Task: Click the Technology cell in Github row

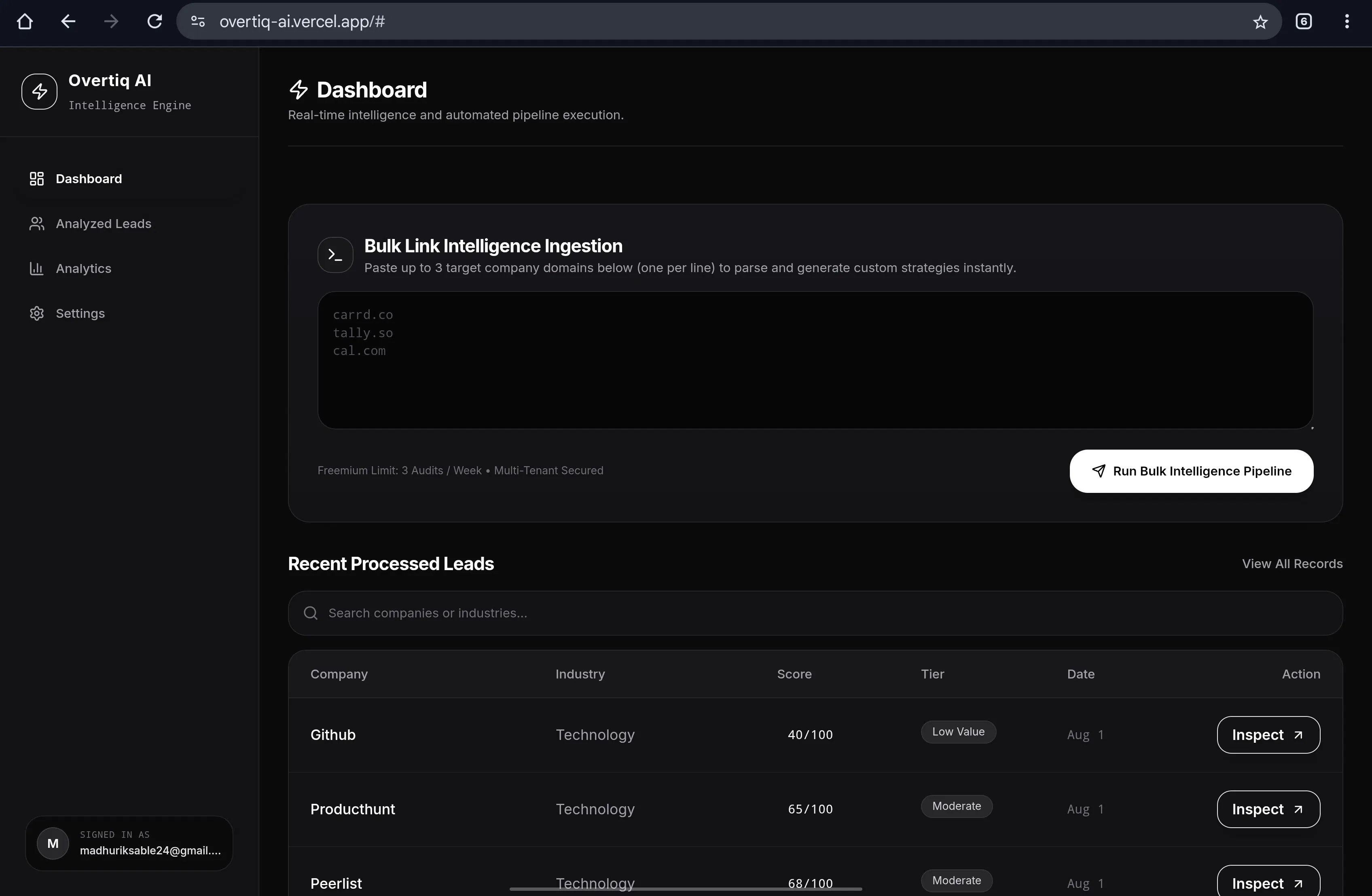Action: [595, 735]
